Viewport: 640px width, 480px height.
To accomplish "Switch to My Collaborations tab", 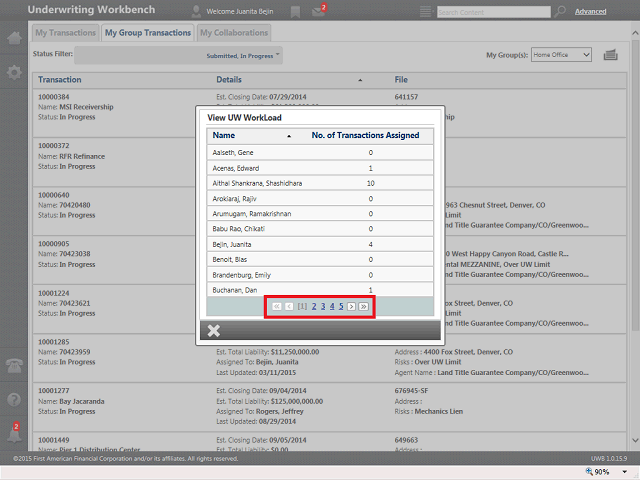I will pyautogui.click(x=234, y=33).
